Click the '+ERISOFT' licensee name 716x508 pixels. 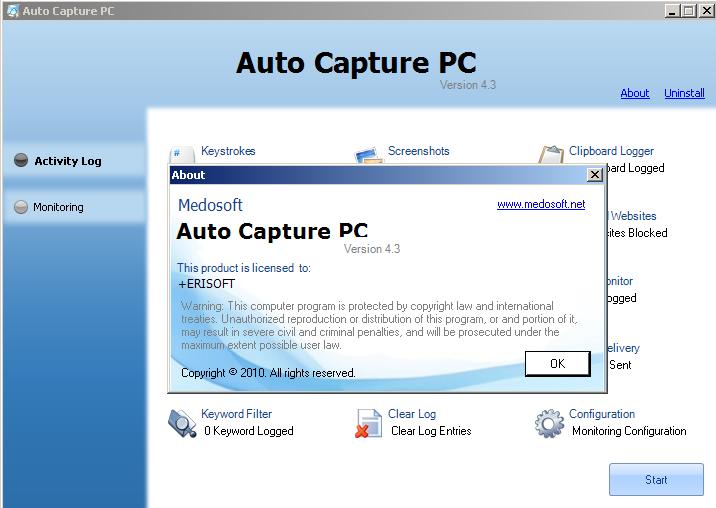pyautogui.click(x=206, y=284)
